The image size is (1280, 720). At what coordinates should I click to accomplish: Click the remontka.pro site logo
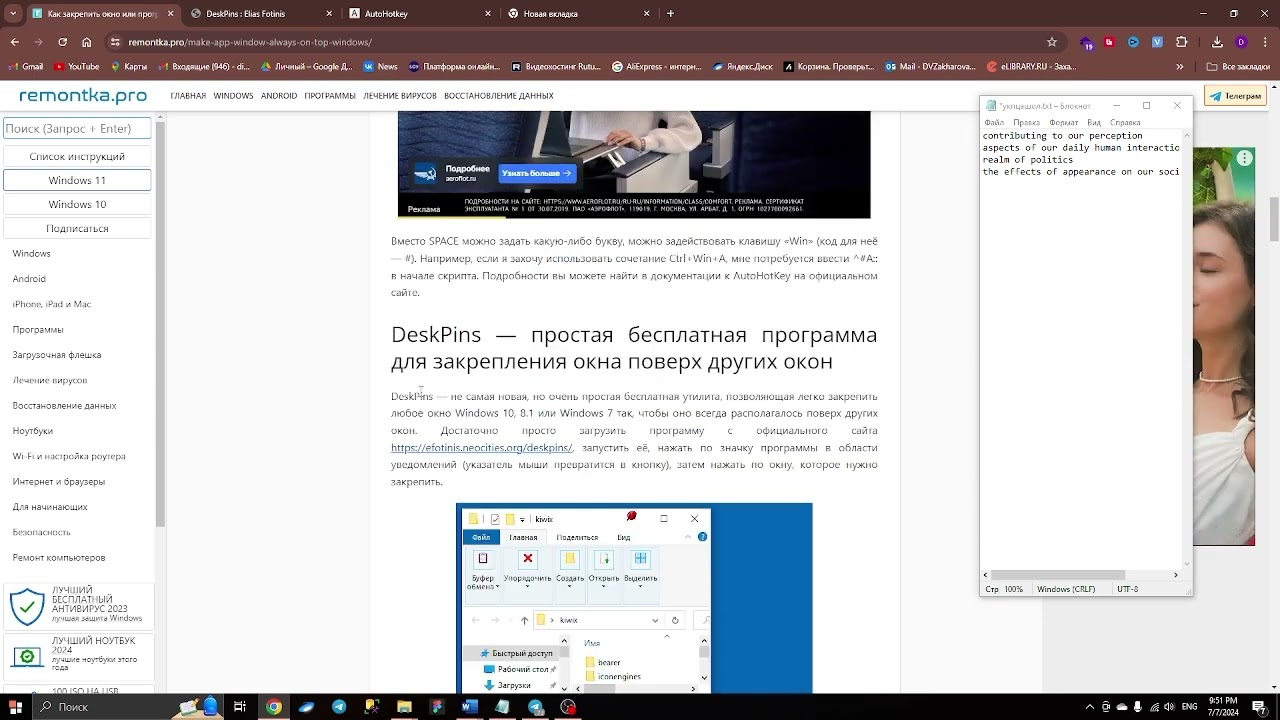(83, 96)
